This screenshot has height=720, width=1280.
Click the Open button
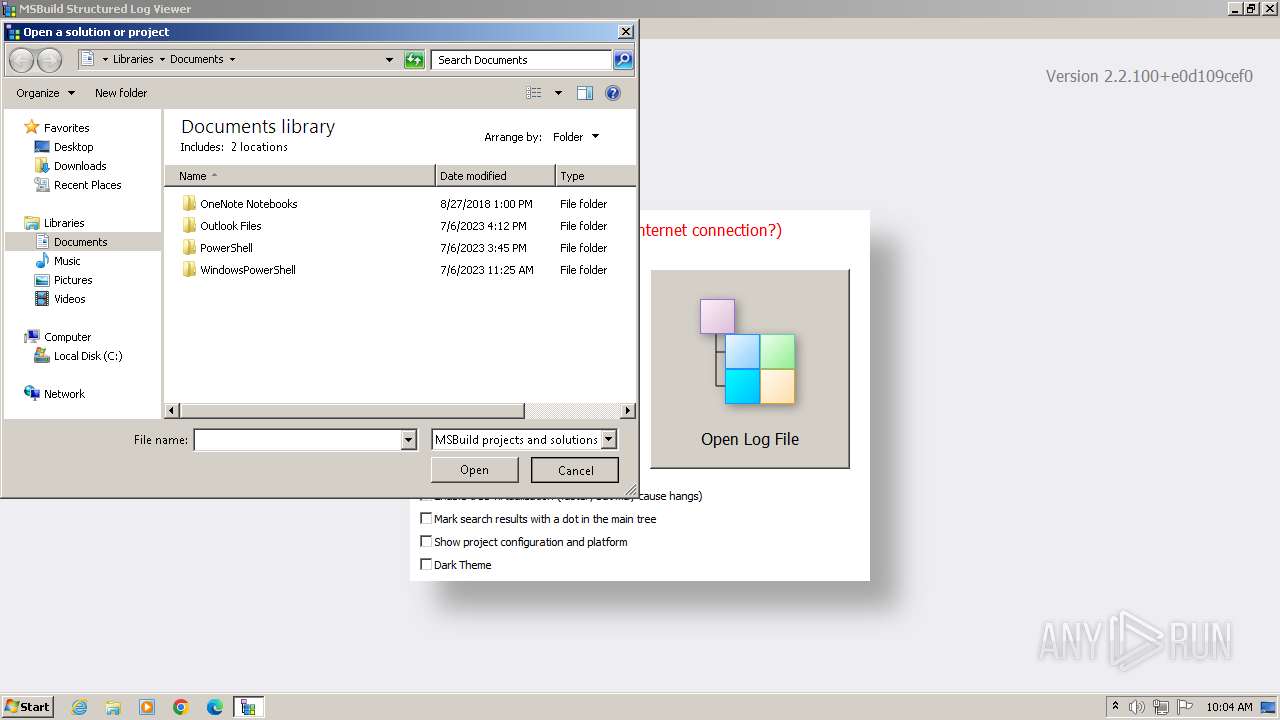(x=474, y=470)
